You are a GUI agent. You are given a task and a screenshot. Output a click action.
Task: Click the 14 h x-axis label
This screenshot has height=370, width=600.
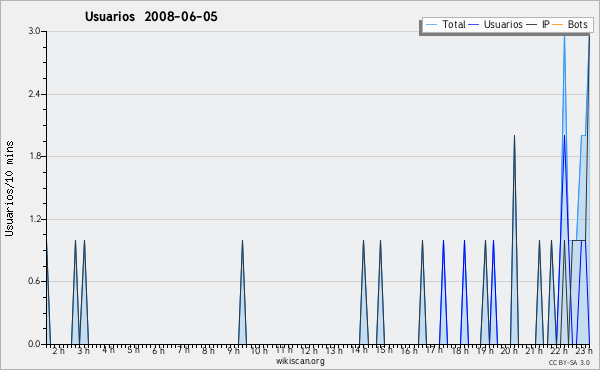(359, 350)
